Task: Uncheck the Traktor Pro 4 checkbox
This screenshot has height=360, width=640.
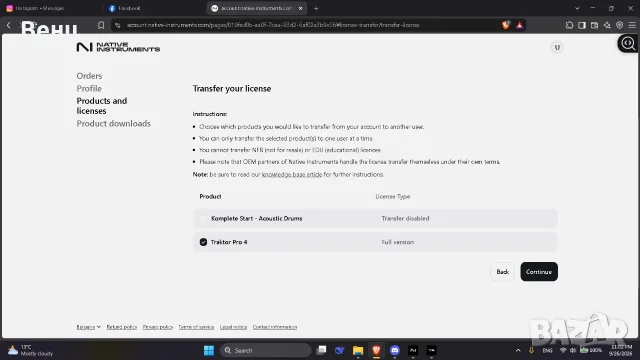Action: 203,242
